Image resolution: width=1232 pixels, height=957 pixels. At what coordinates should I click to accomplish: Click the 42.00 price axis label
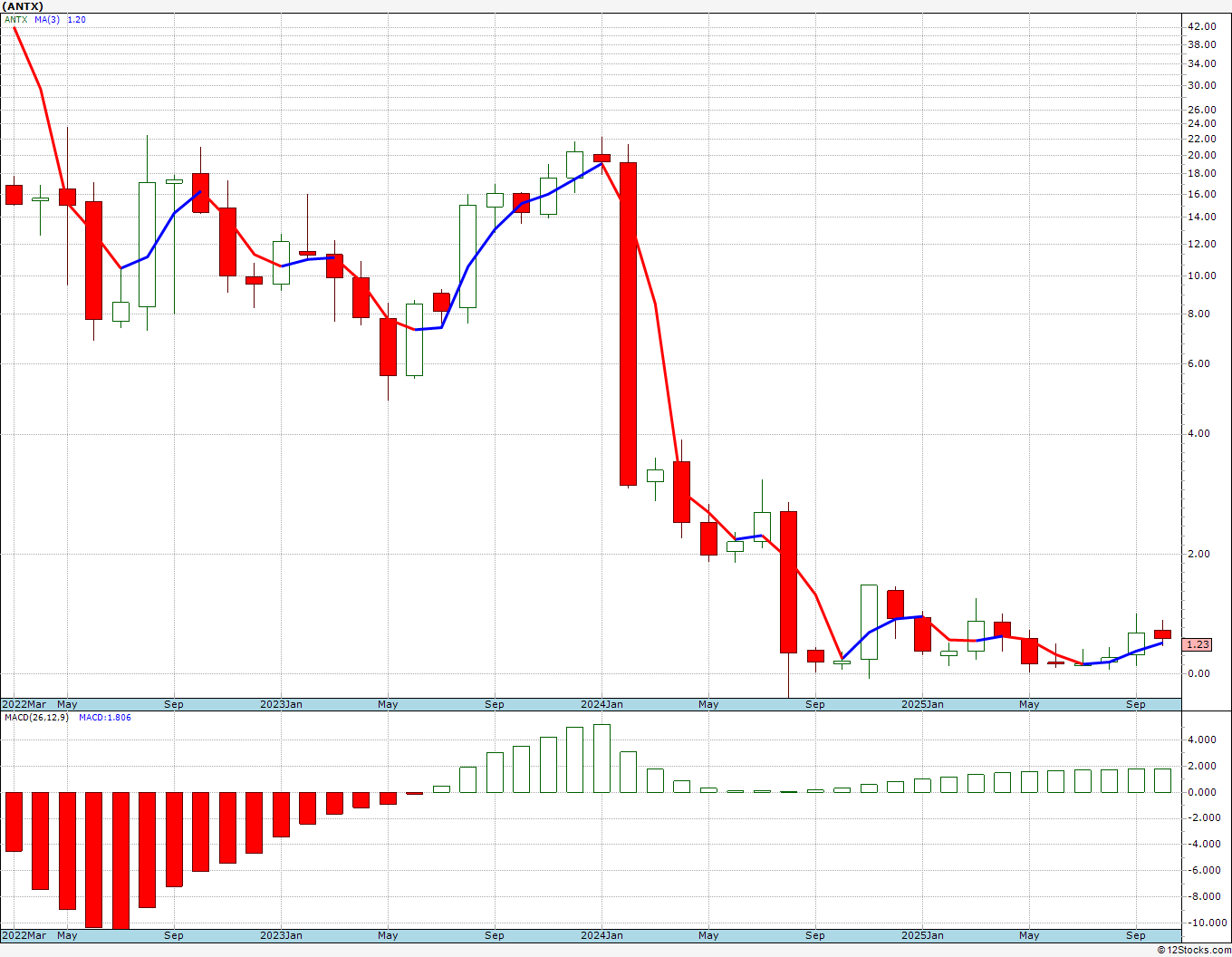1201,26
